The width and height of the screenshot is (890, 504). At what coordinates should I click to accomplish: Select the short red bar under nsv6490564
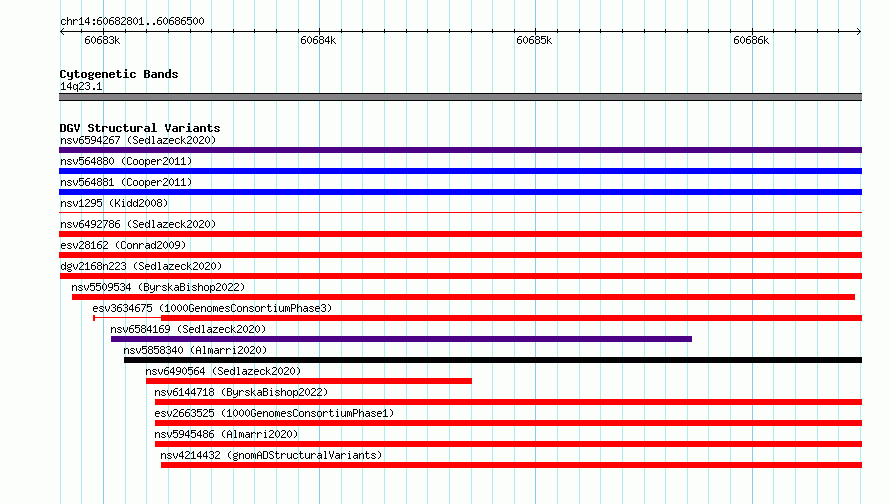click(309, 381)
